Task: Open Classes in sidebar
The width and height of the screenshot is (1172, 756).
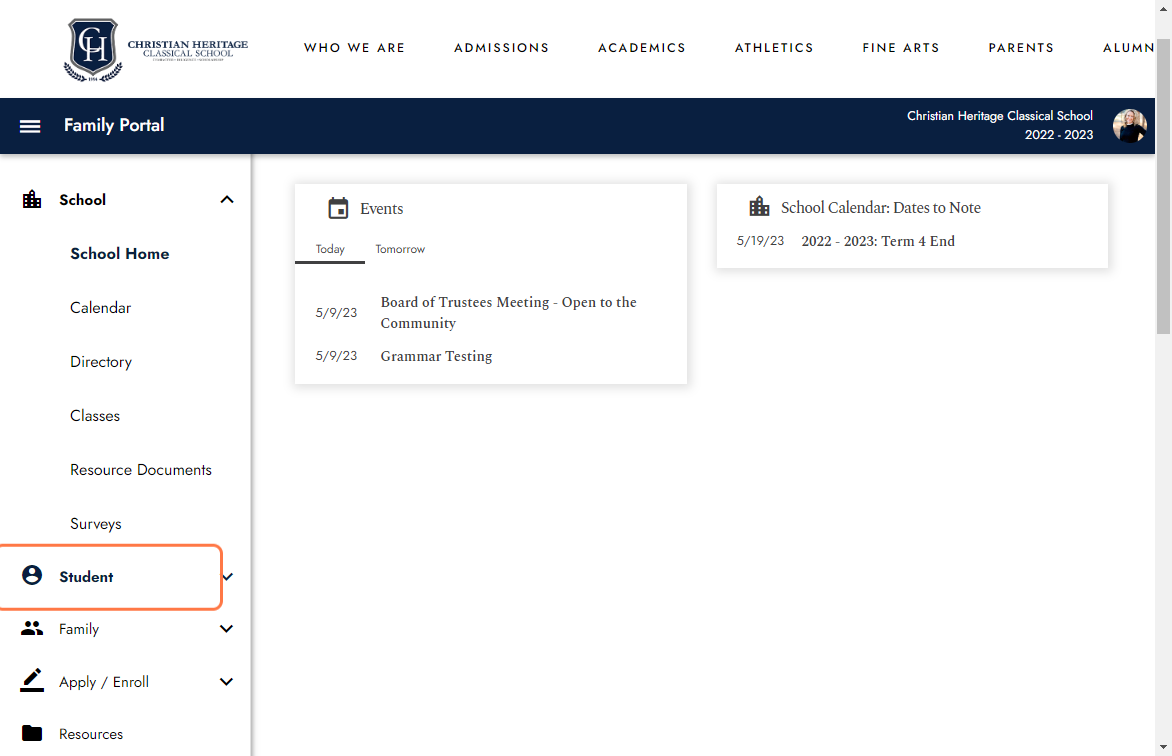Action: coord(95,415)
